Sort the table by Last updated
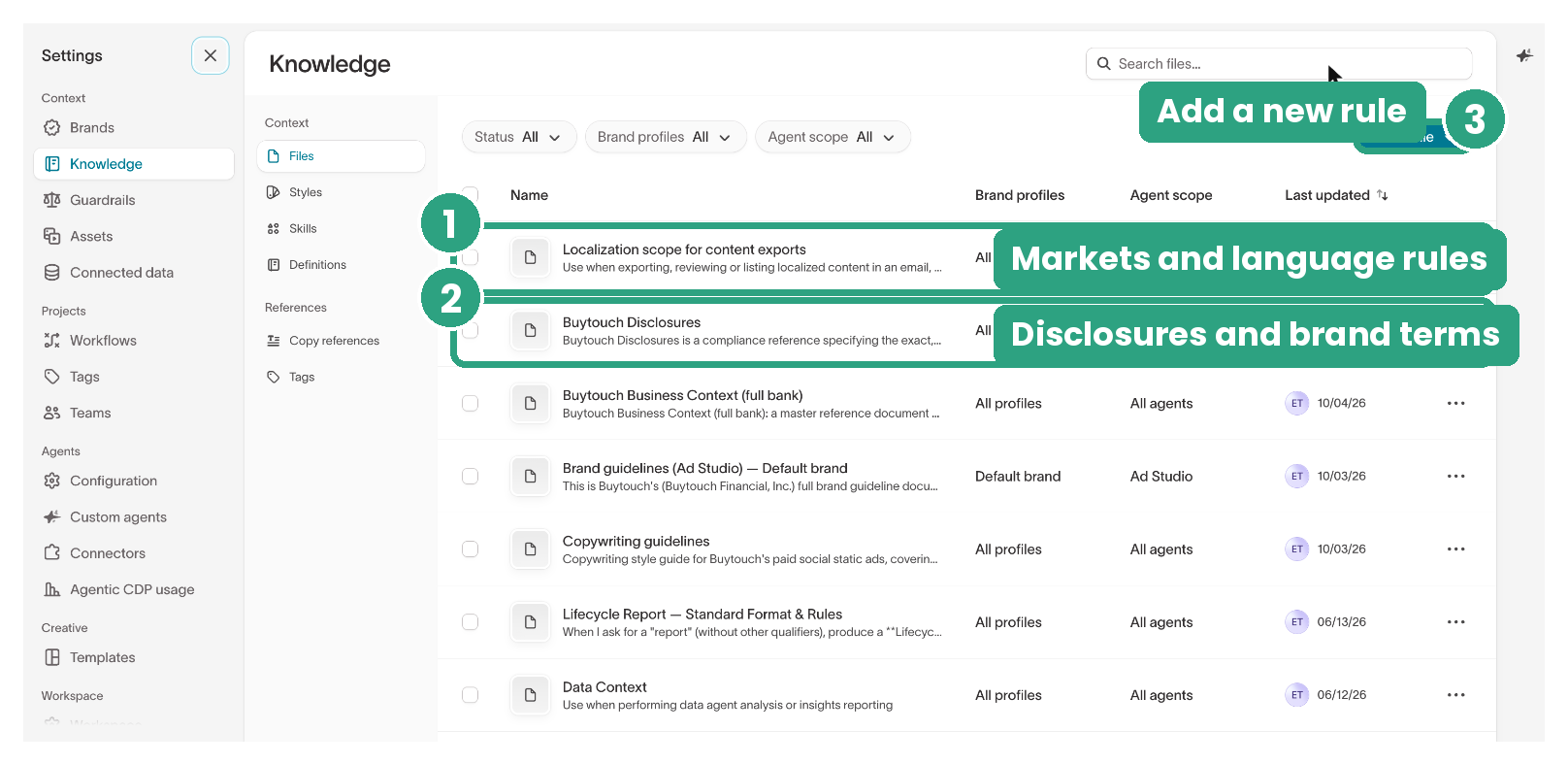 pyautogui.click(x=1336, y=195)
